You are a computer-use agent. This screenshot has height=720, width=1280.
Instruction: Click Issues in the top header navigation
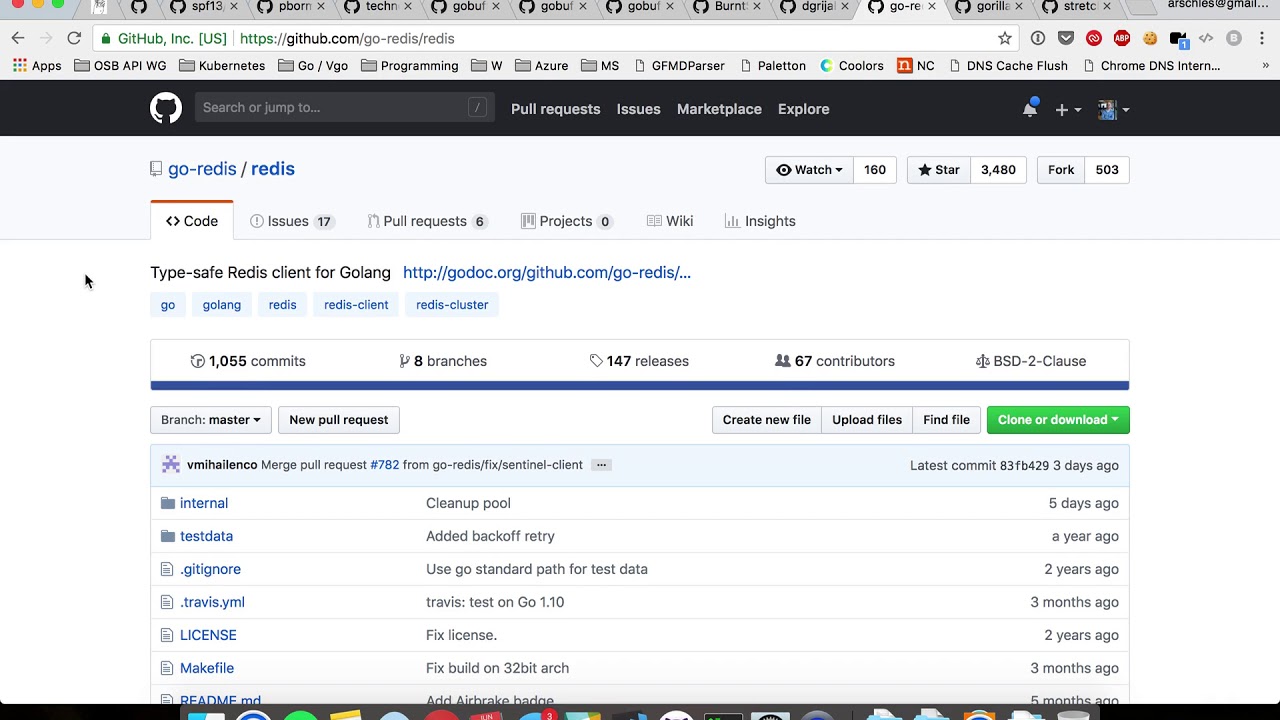point(638,109)
